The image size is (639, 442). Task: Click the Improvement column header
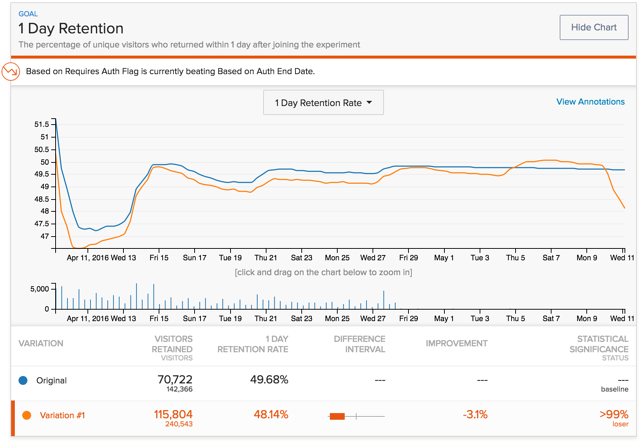pyautogui.click(x=456, y=343)
